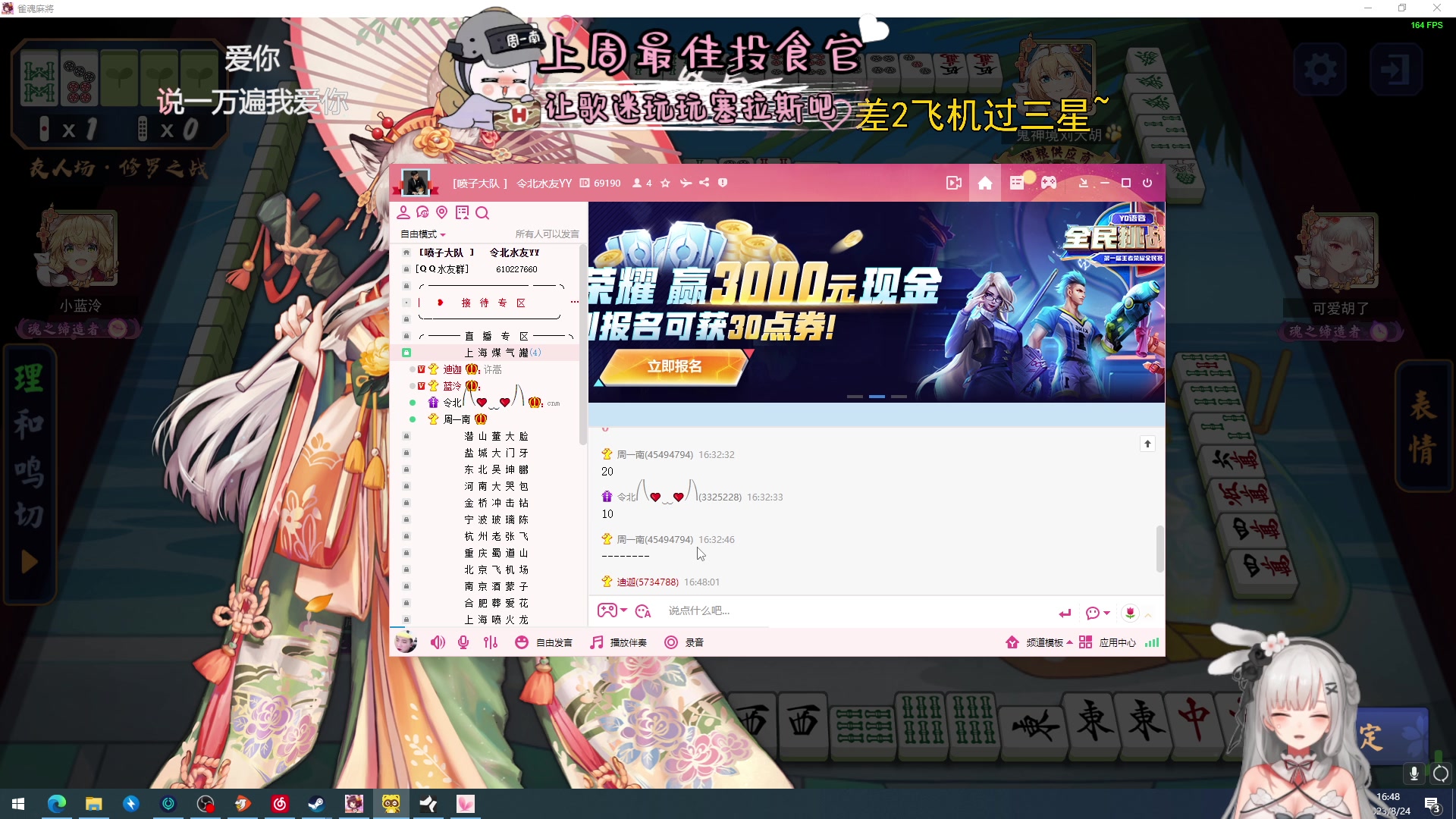Click the signal strength bars icon

point(1152,642)
